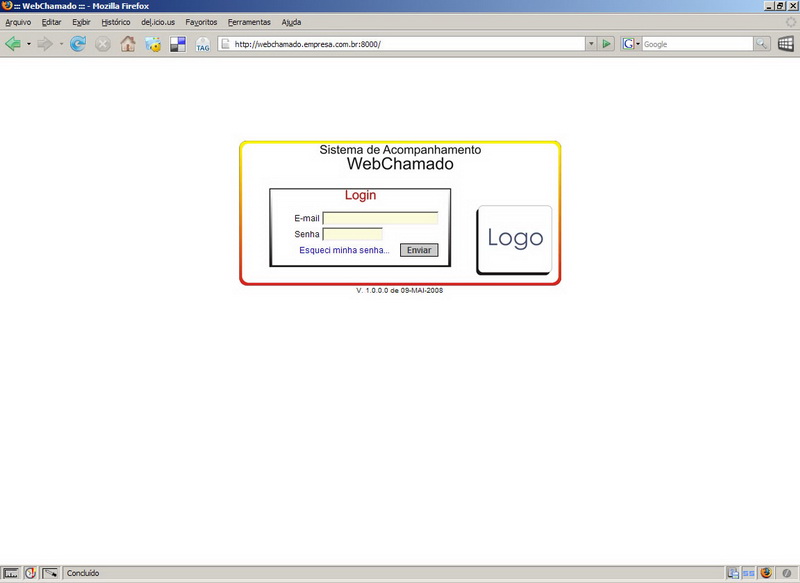Go to the Home page icon
Screen dimensions: 800x583
click(127, 44)
